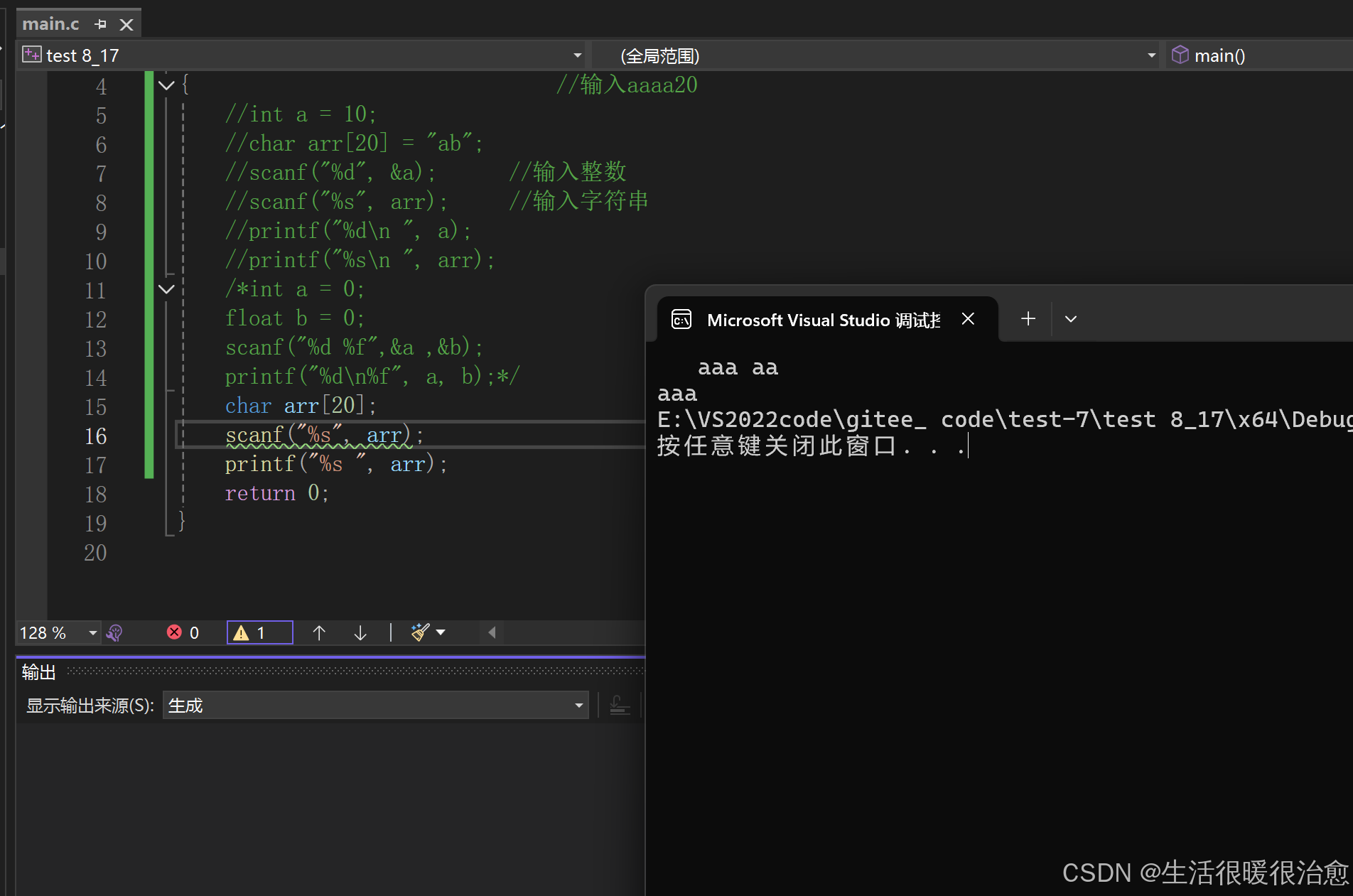Click the comment '//输入字符串'

click(578, 201)
